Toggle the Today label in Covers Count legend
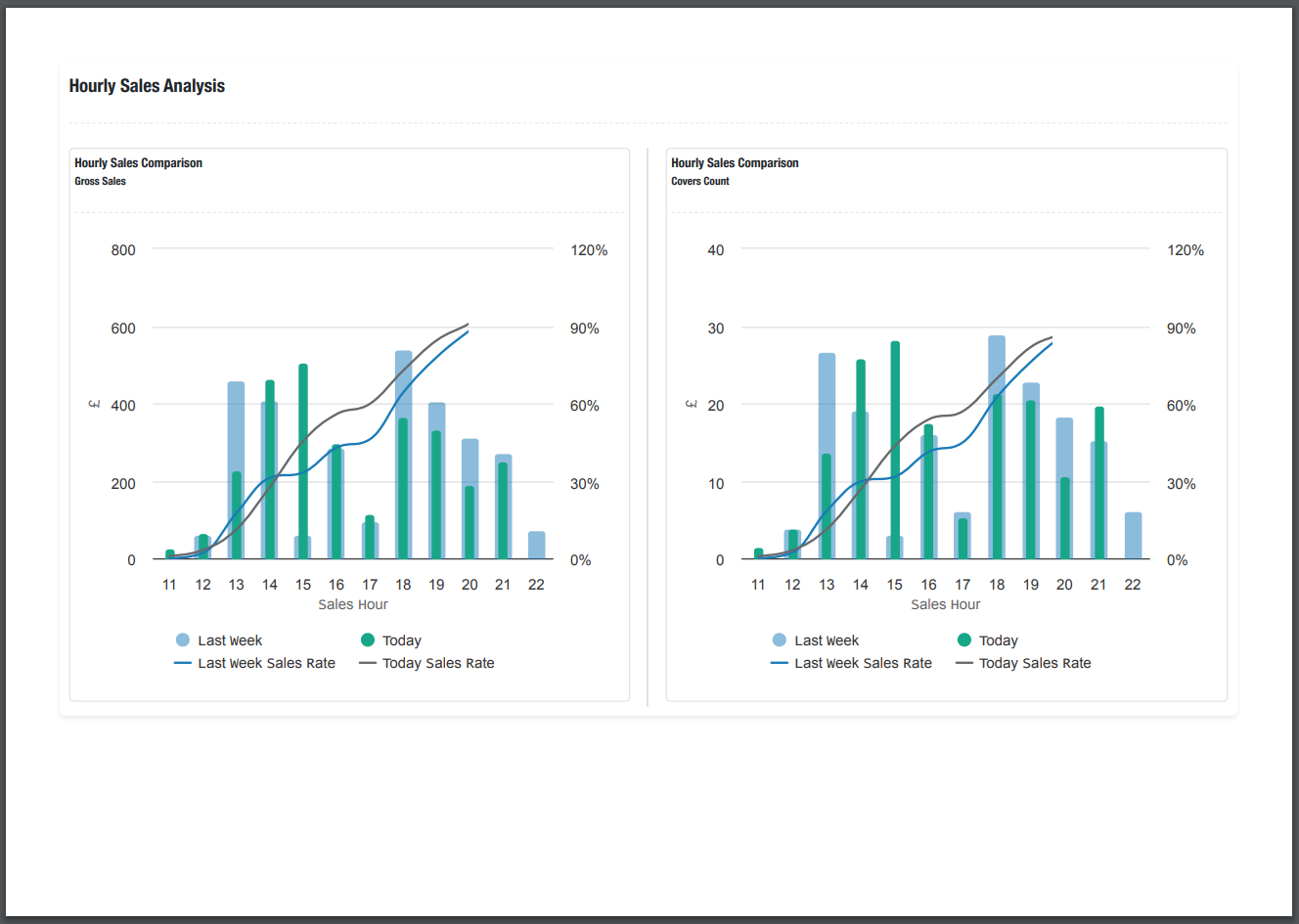The image size is (1299, 924). pos(998,640)
